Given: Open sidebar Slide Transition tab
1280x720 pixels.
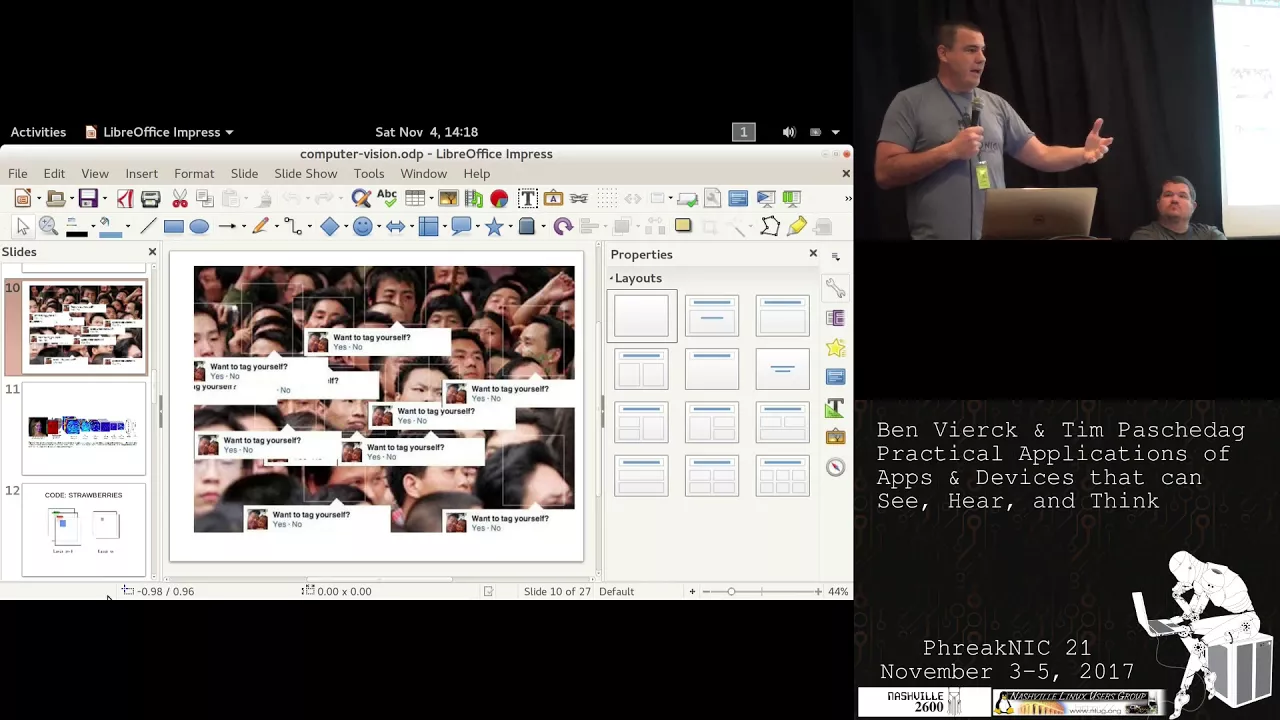Looking at the screenshot, I should [835, 318].
